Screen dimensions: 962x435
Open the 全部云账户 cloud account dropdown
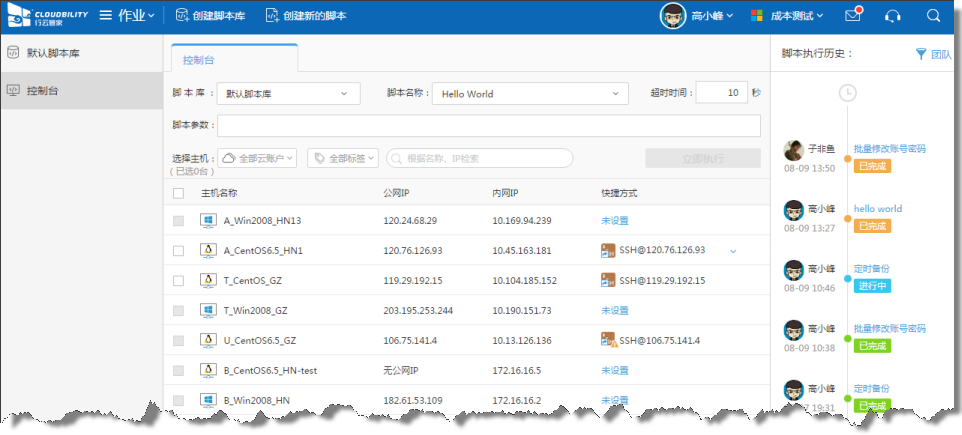pyautogui.click(x=257, y=158)
